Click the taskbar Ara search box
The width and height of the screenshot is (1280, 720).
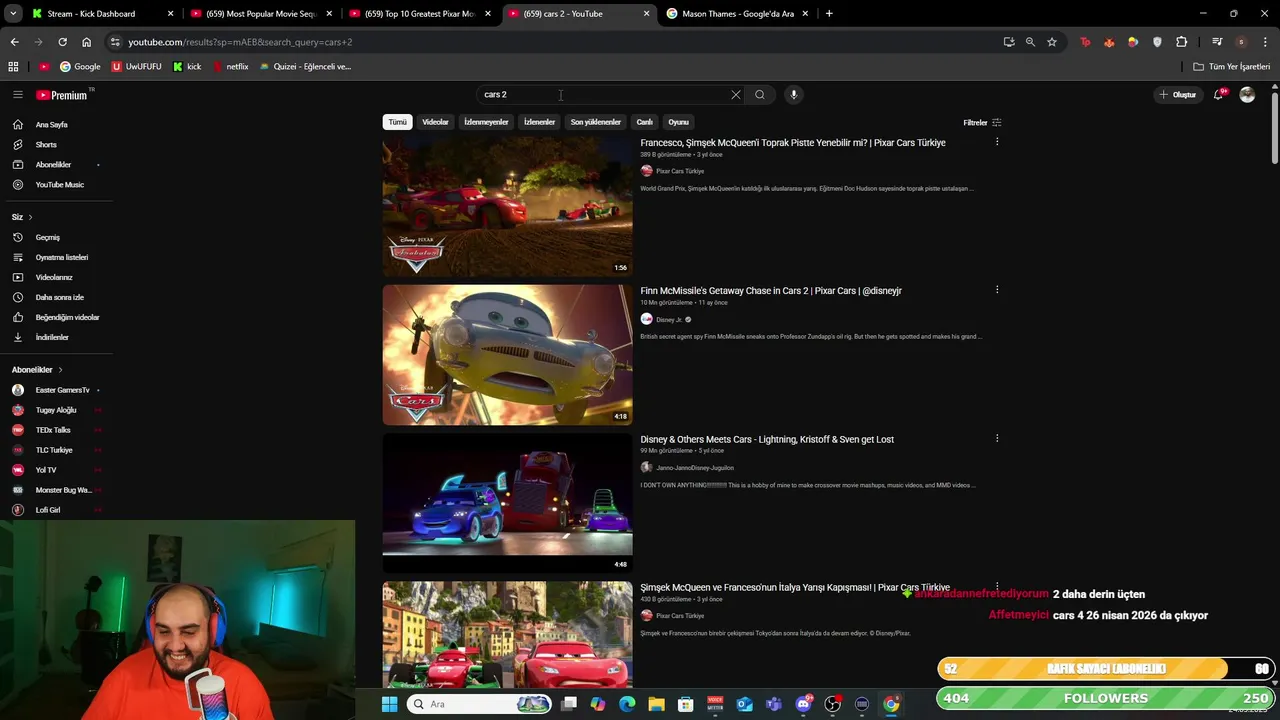pos(480,704)
